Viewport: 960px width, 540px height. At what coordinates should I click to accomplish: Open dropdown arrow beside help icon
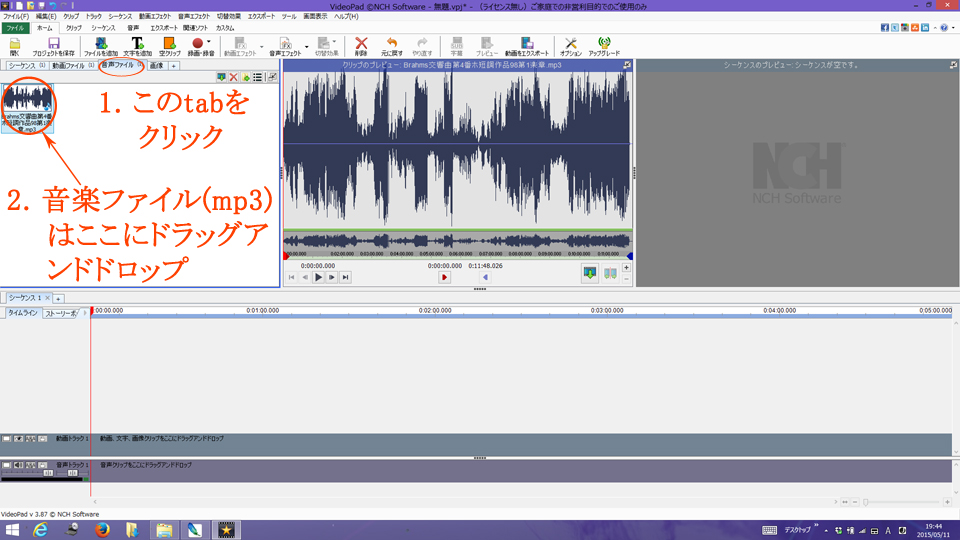[x=953, y=28]
